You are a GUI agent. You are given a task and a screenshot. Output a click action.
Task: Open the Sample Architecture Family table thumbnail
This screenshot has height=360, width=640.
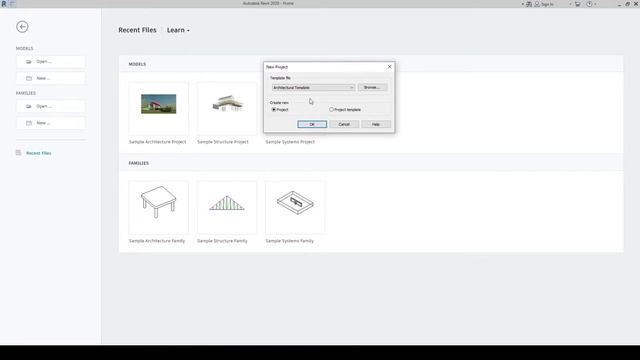pos(158,207)
